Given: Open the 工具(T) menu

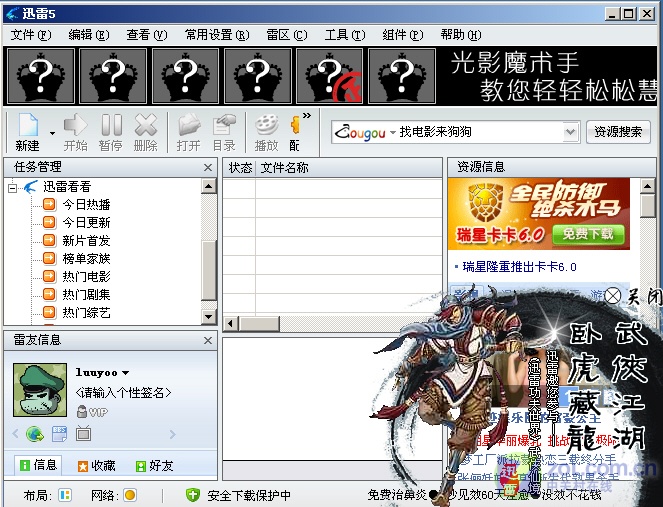Looking at the screenshot, I should [344, 35].
